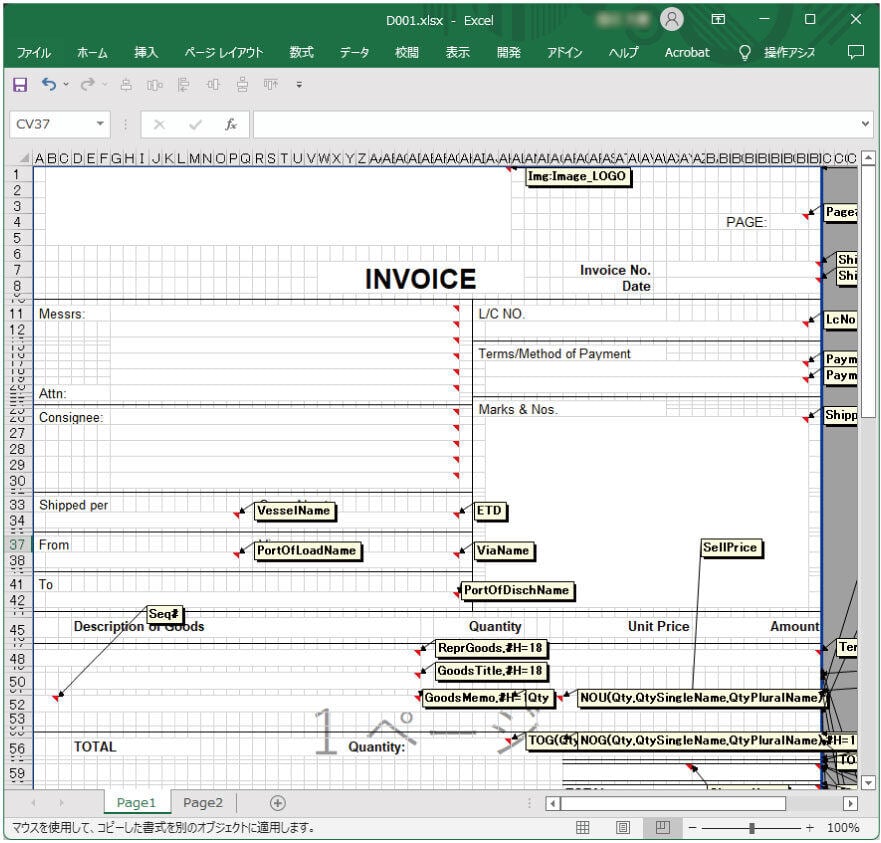Open the 数式 ribbon tab

tap(302, 53)
